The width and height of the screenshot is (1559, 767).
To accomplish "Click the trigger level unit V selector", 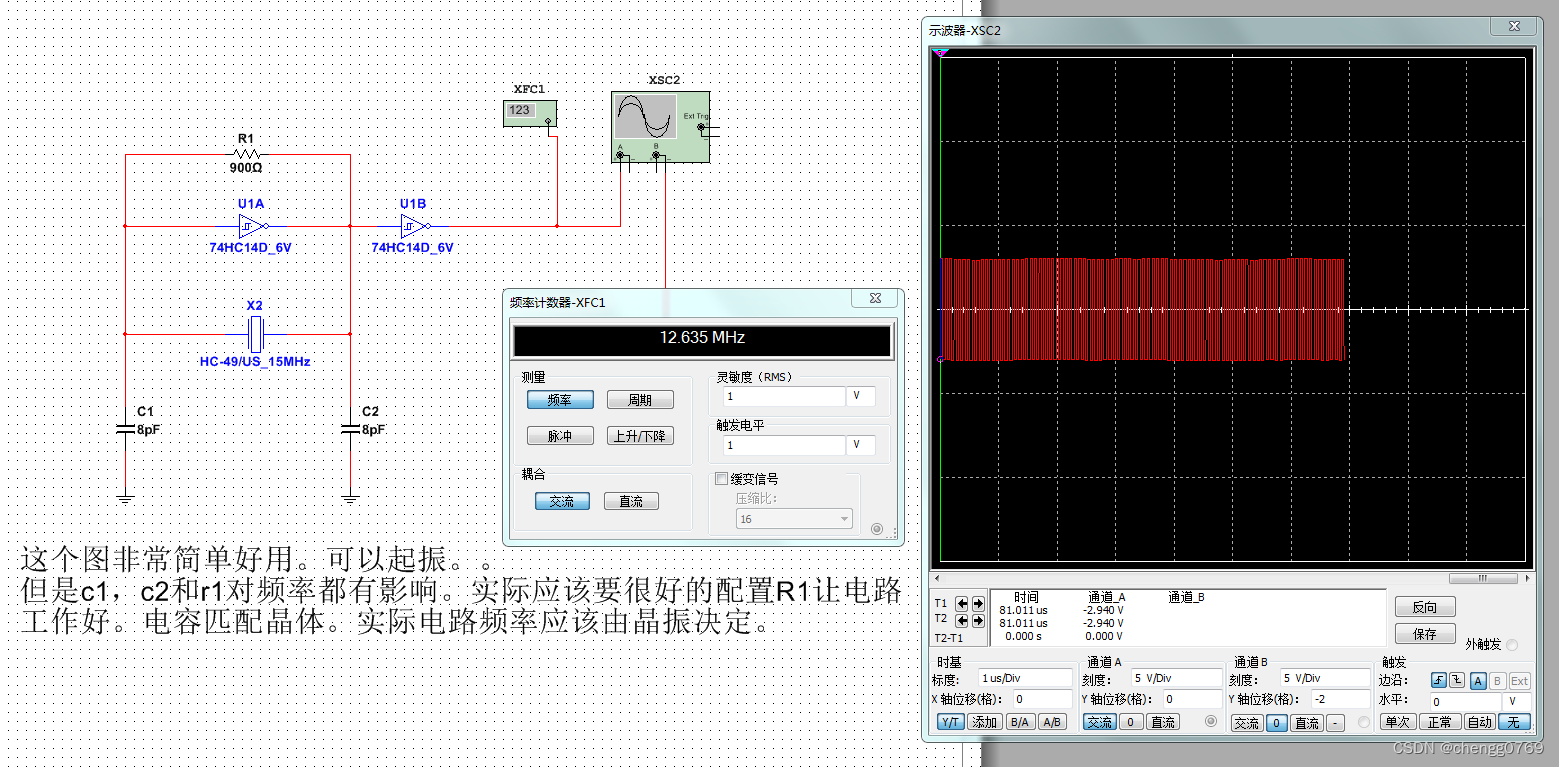I will [860, 444].
